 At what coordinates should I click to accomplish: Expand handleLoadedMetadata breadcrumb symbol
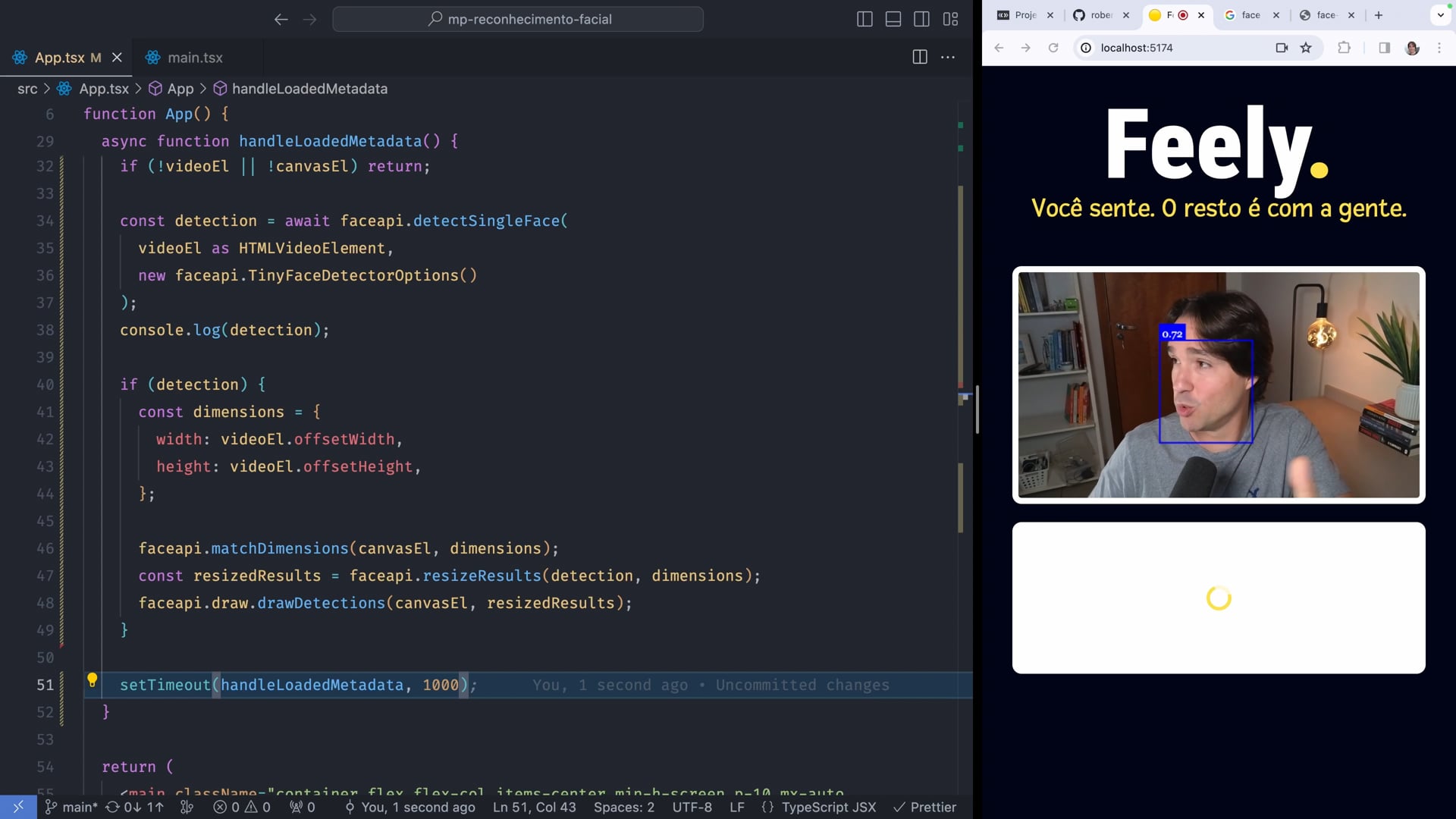point(309,89)
